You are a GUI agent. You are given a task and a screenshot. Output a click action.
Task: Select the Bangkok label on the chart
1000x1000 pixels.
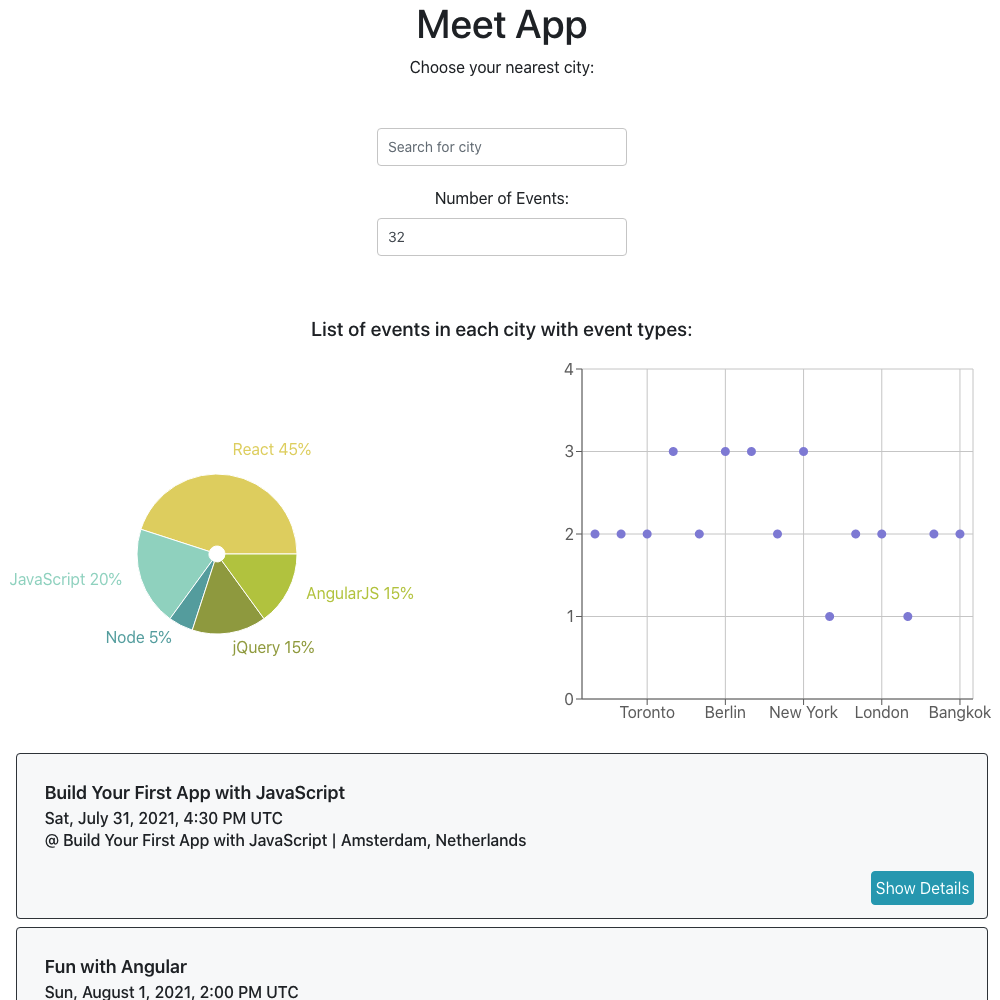[959, 712]
